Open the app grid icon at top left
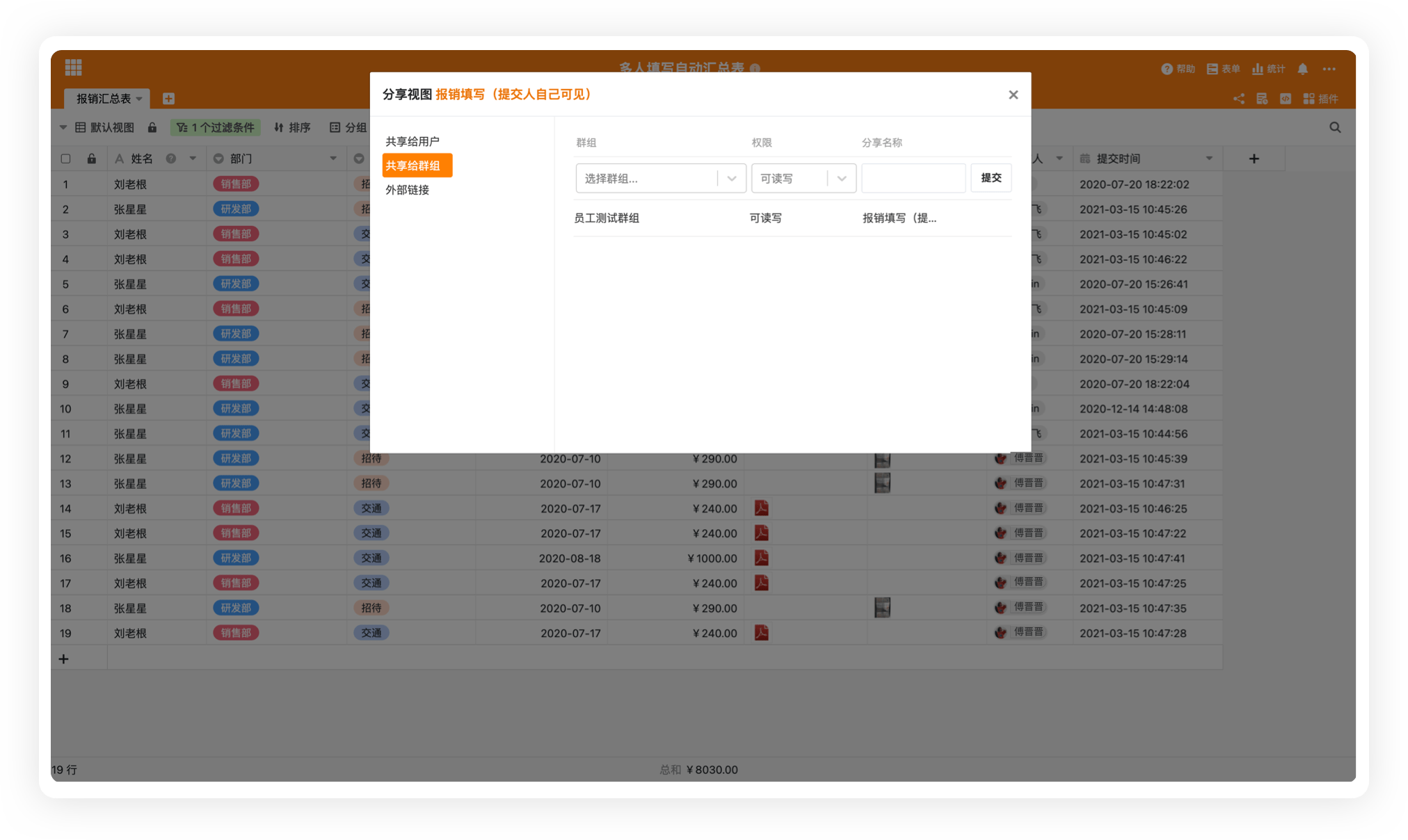The width and height of the screenshot is (1408, 840). tap(73, 67)
